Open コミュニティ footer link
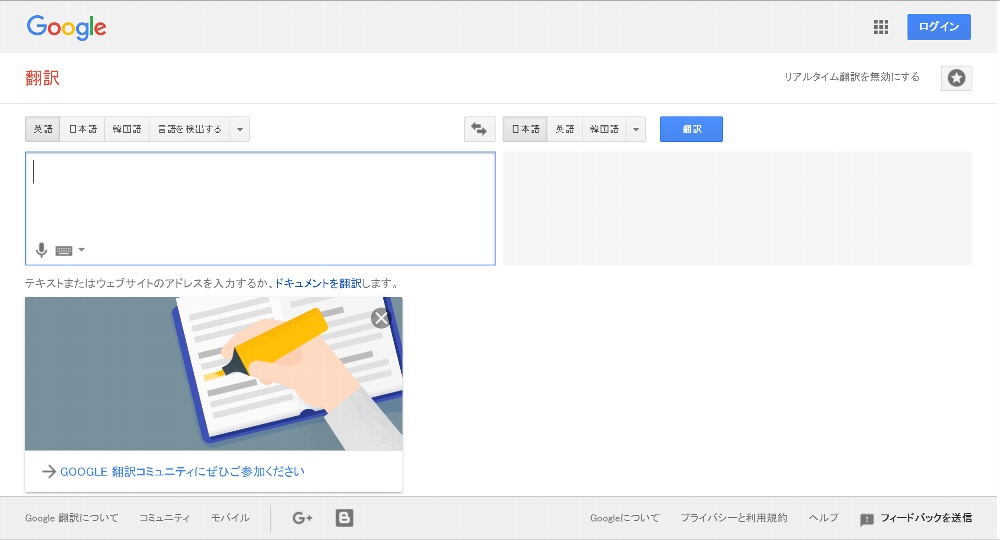 (x=165, y=518)
